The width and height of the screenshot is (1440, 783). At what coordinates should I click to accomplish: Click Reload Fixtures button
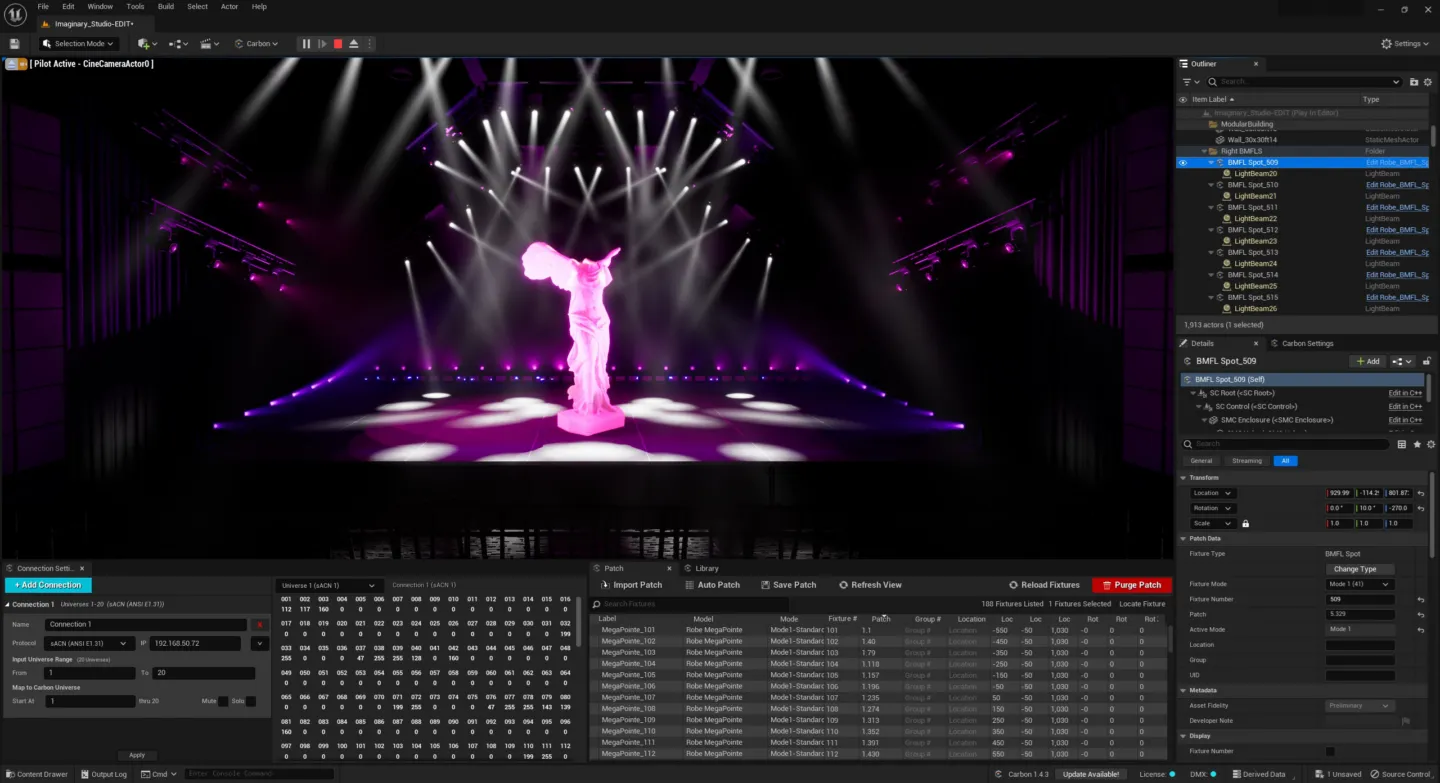coord(1044,585)
